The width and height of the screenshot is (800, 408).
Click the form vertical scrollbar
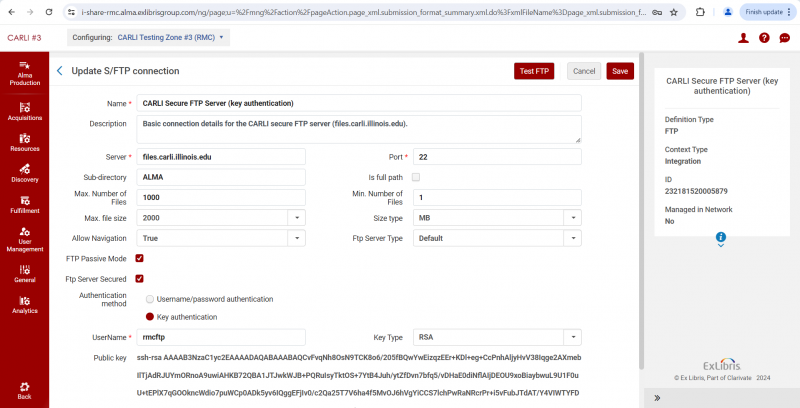pyautogui.click(x=641, y=210)
